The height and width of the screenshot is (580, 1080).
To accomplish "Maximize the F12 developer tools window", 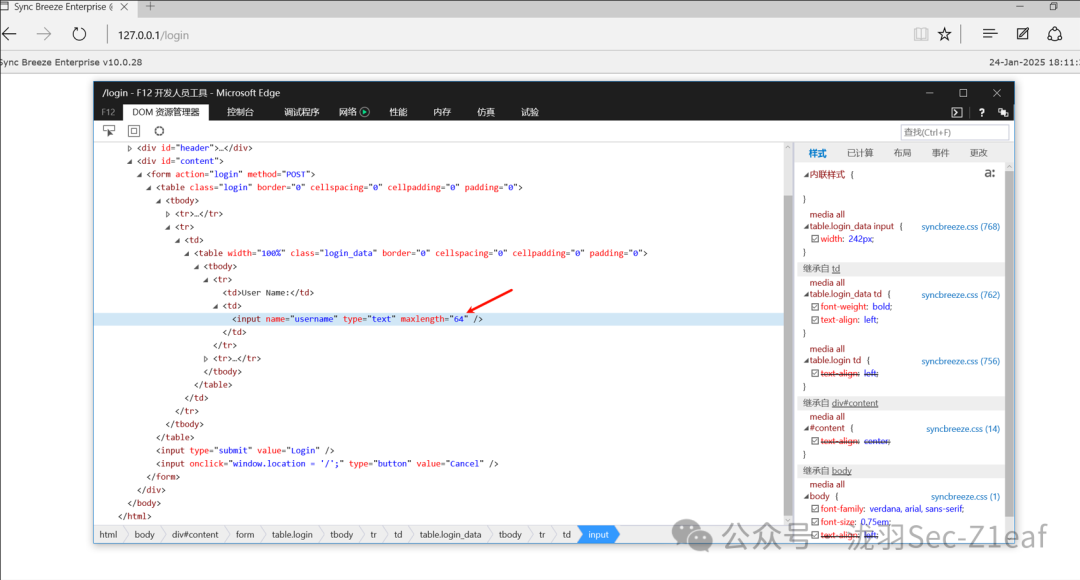I will pyautogui.click(x=963, y=93).
